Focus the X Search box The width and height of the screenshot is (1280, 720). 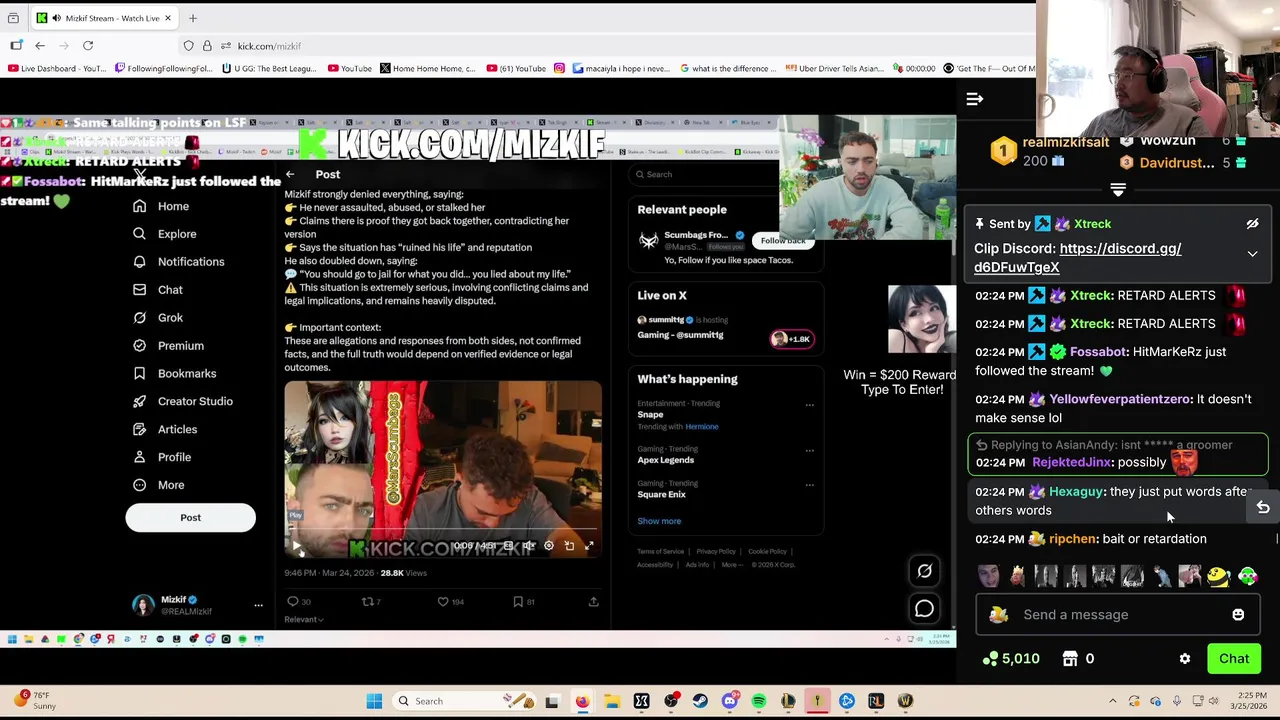[701, 175]
